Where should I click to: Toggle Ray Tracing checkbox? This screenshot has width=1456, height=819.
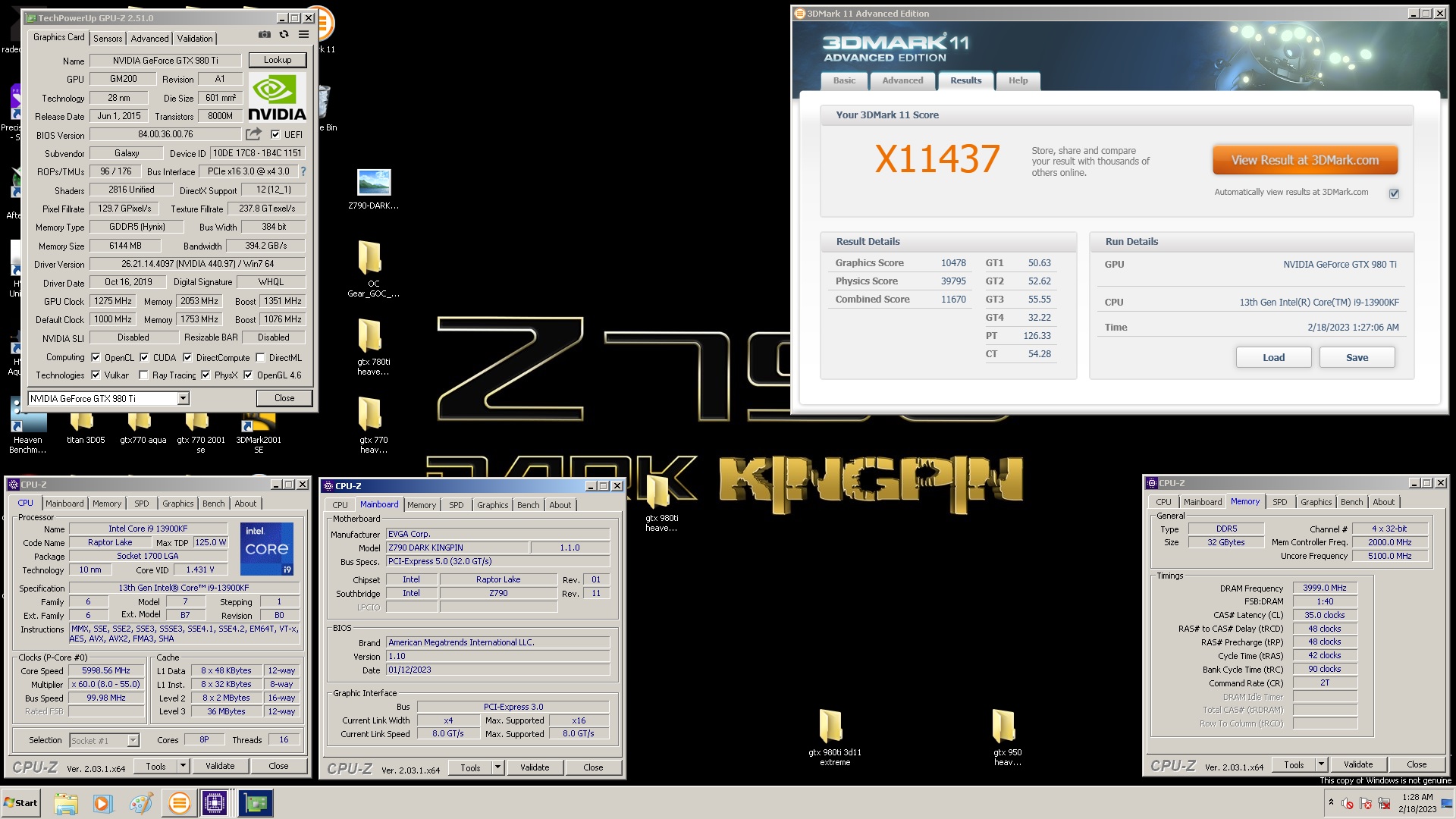coord(143,375)
